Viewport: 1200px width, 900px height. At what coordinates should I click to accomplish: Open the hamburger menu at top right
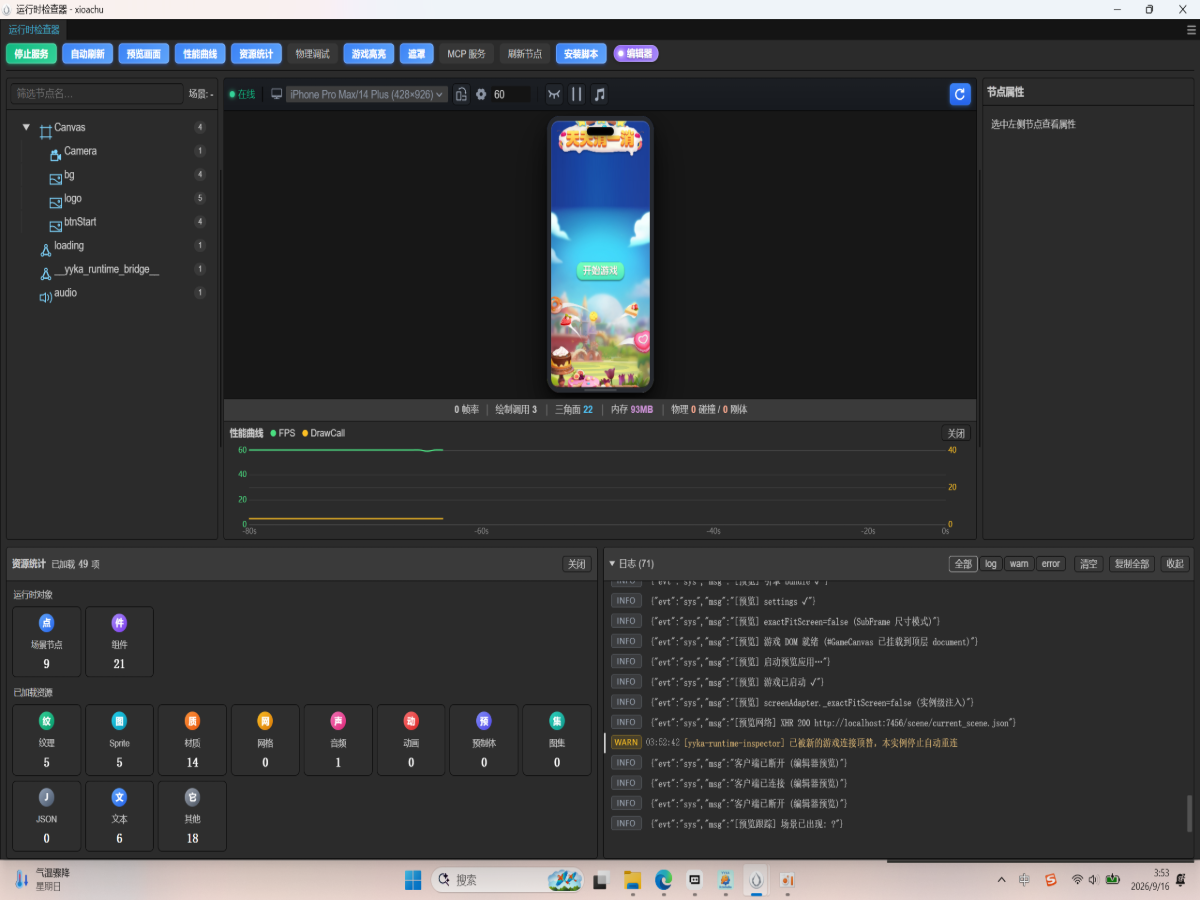[1190, 30]
